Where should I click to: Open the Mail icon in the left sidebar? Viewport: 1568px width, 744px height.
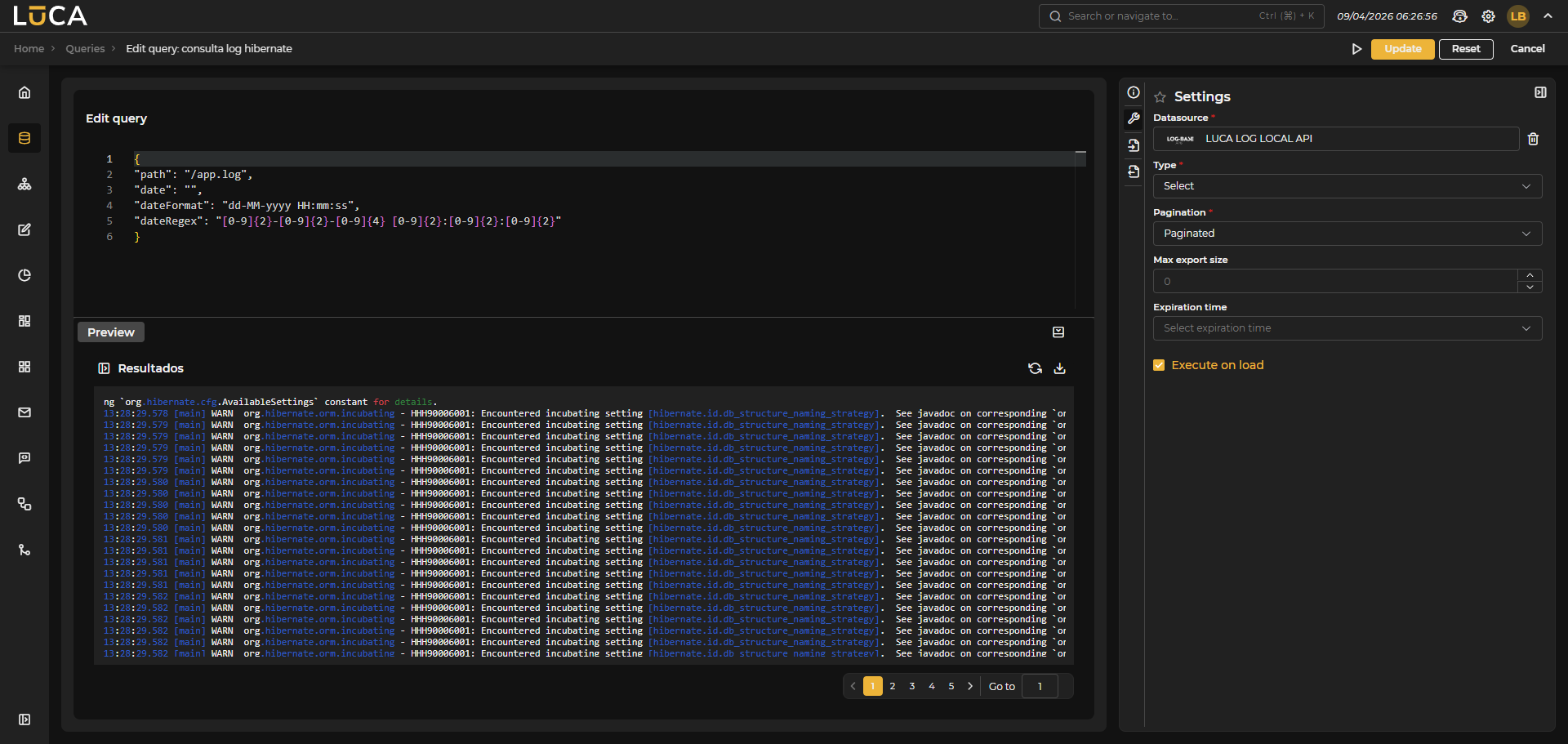click(x=24, y=412)
